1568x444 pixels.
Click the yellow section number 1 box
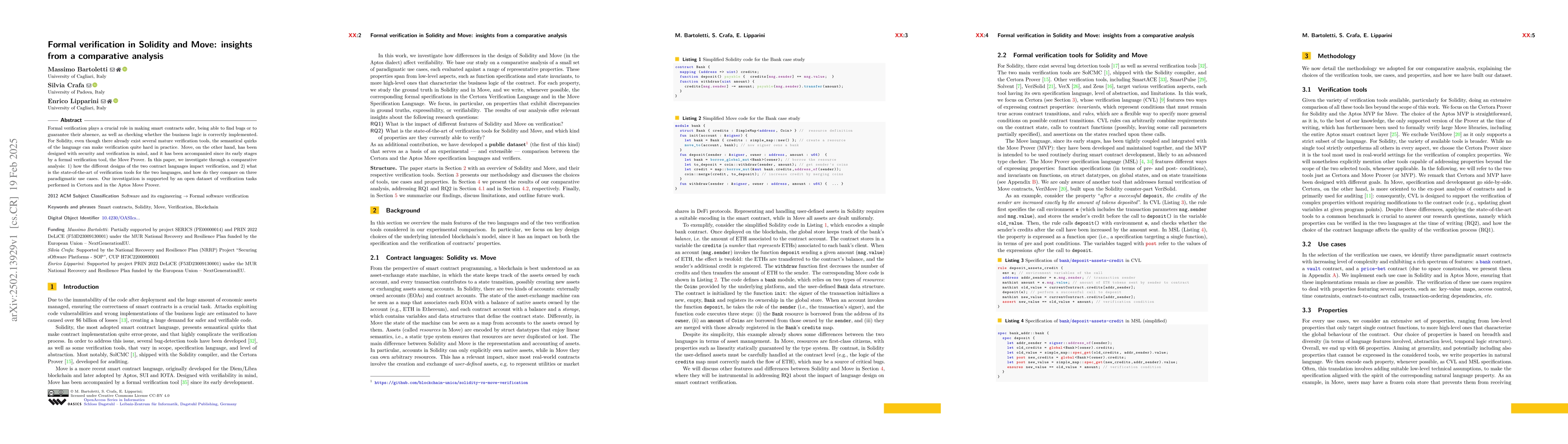point(52,286)
